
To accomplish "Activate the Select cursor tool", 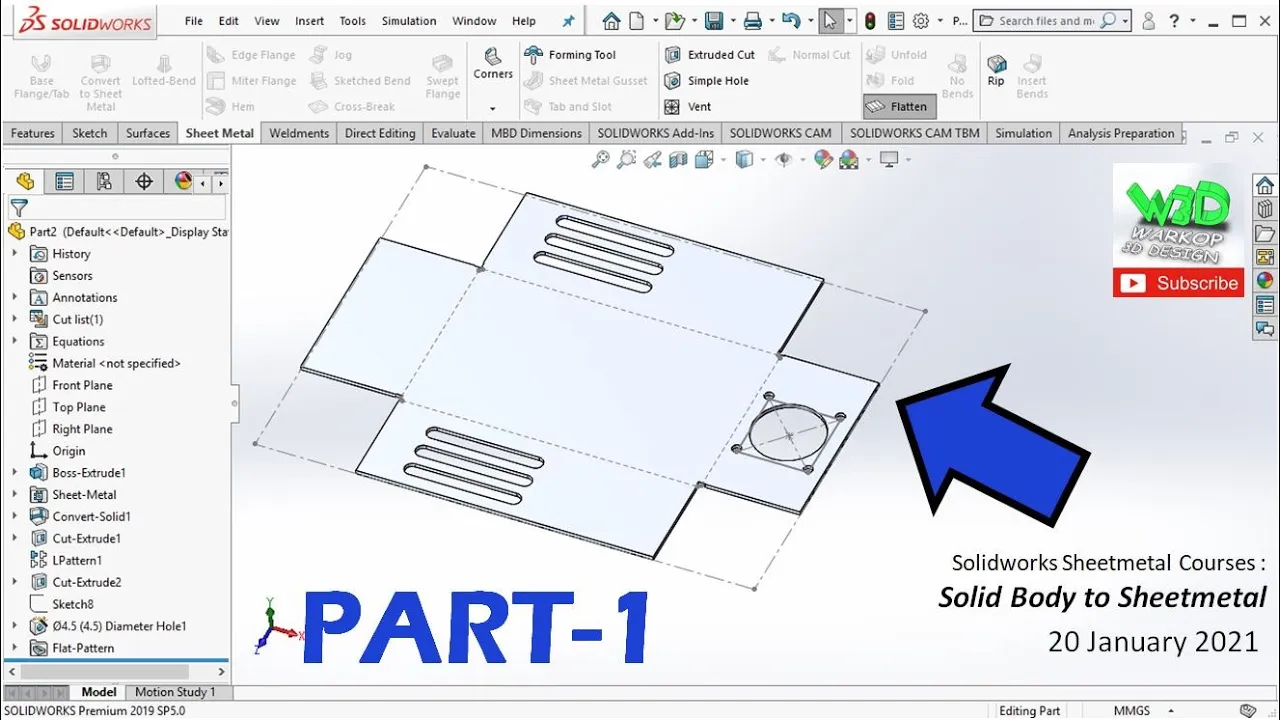I will click(830, 20).
